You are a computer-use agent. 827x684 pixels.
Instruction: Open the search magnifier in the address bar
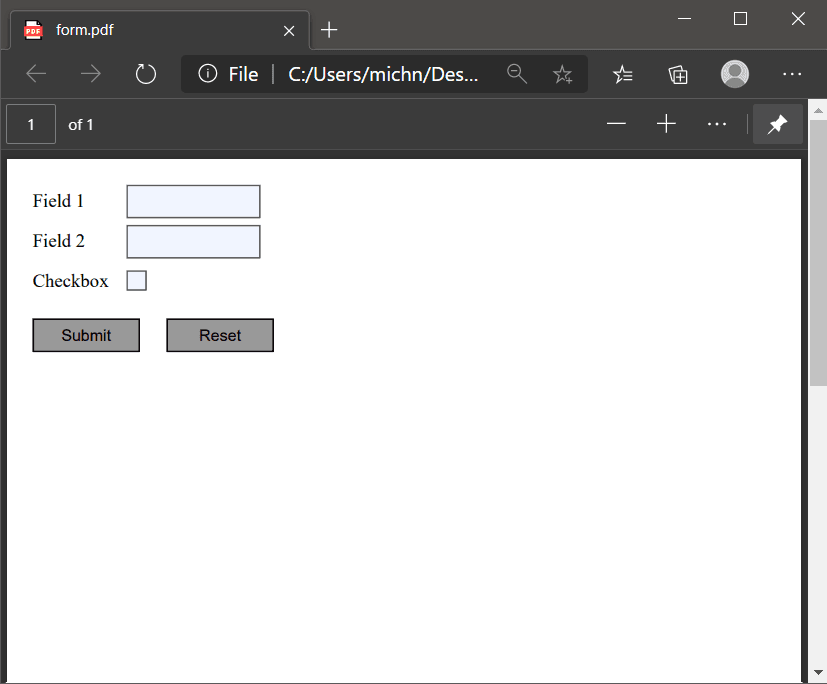click(x=518, y=74)
